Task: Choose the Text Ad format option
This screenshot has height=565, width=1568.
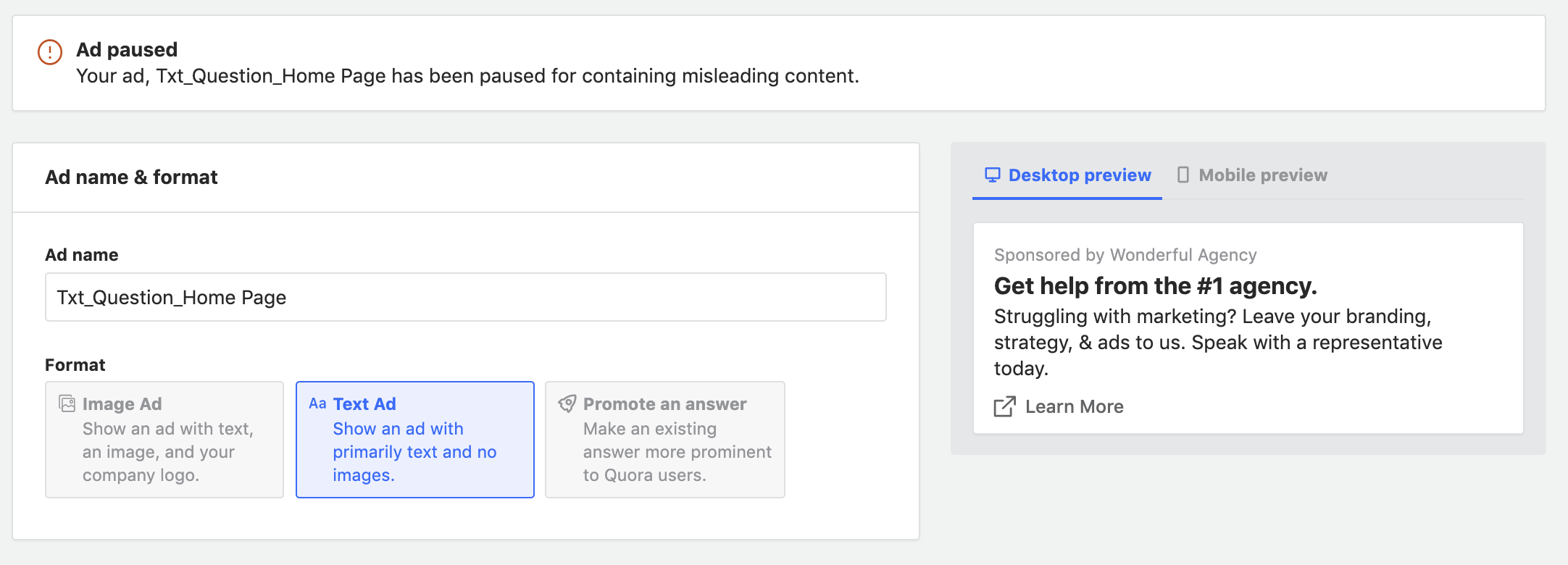Action: pyautogui.click(x=414, y=440)
